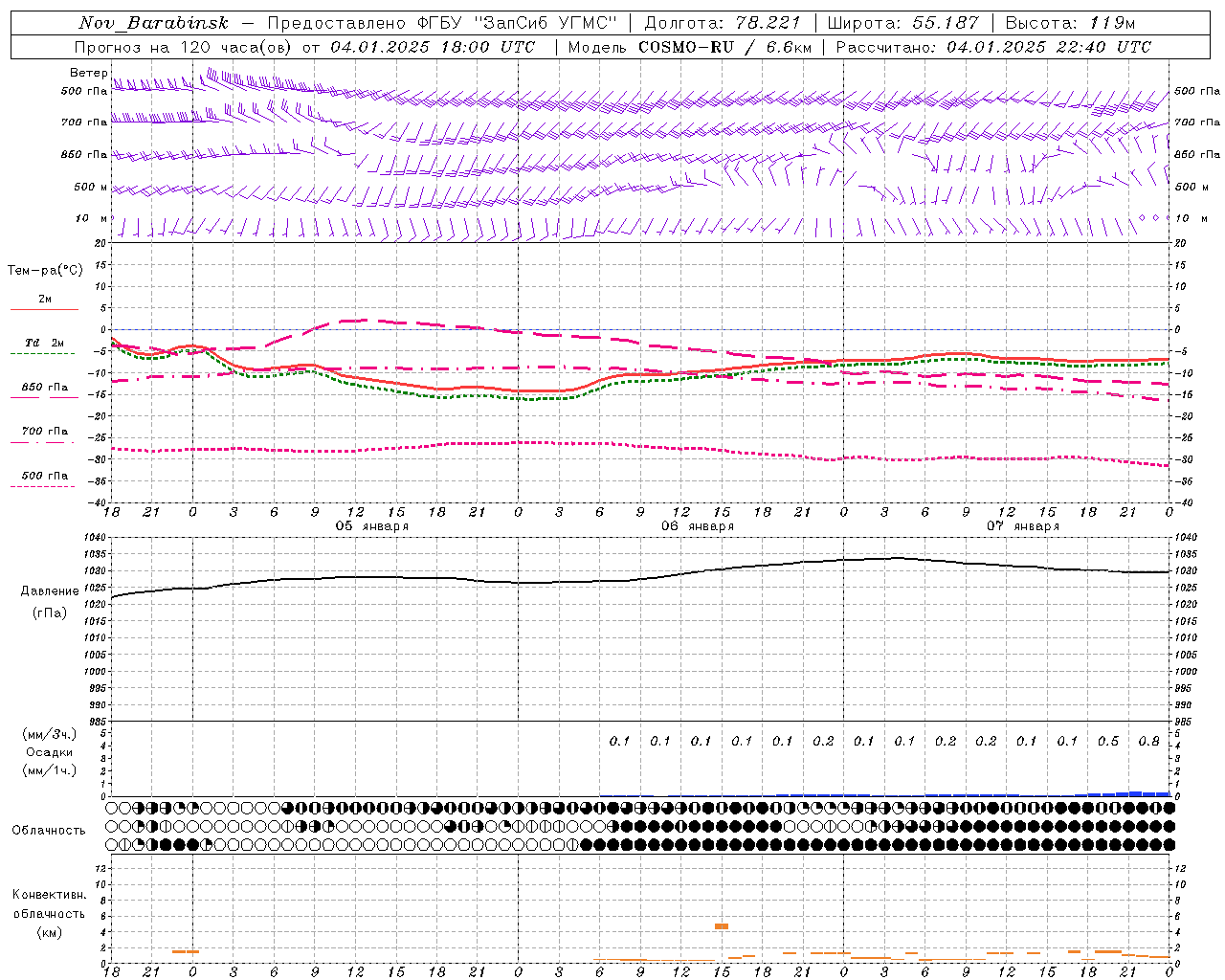Click the Ветер wind panel label
This screenshot has height=980, width=1225.
[x=88, y=73]
